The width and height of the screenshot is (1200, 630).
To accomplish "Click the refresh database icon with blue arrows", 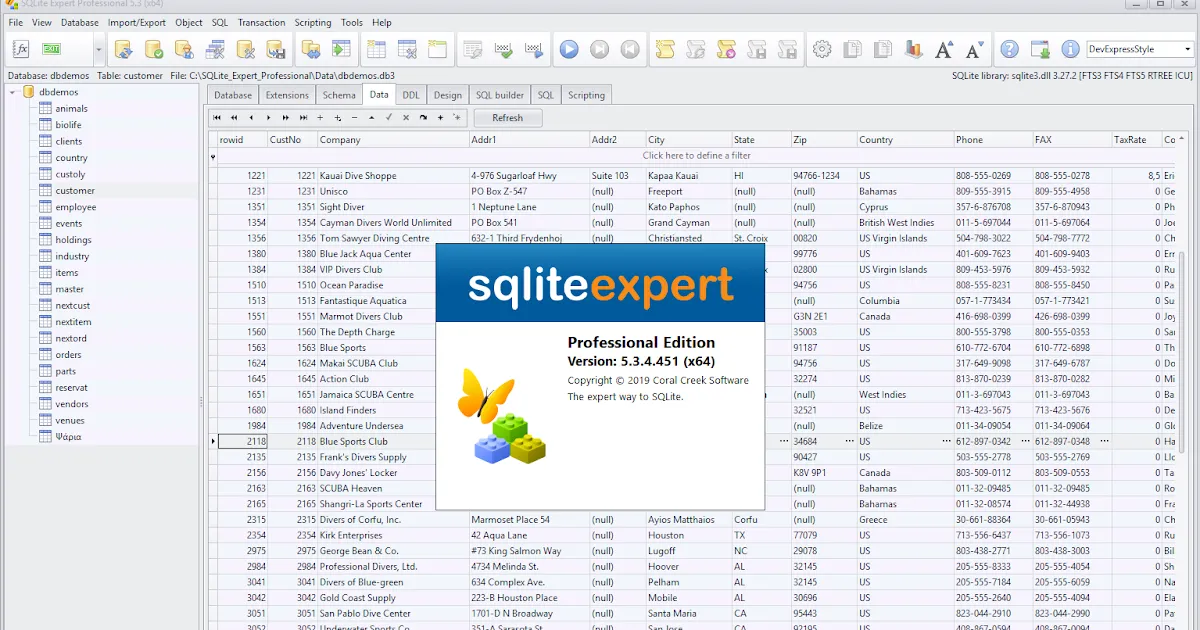I will (124, 49).
